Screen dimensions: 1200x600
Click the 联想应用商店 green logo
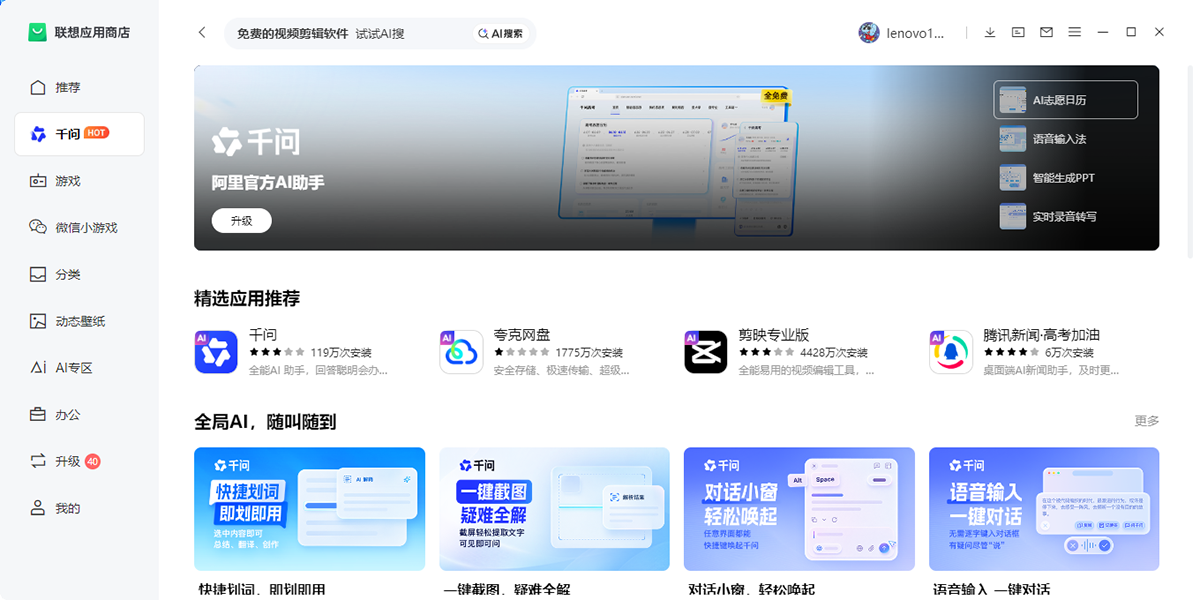pos(37,32)
